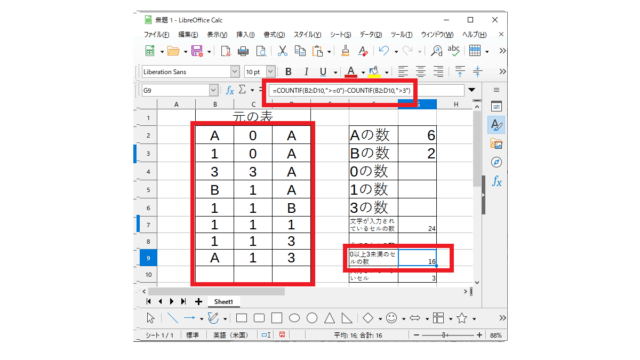This screenshot has width=640, height=360.
Task: Toggle Align Right
Action: [438, 72]
